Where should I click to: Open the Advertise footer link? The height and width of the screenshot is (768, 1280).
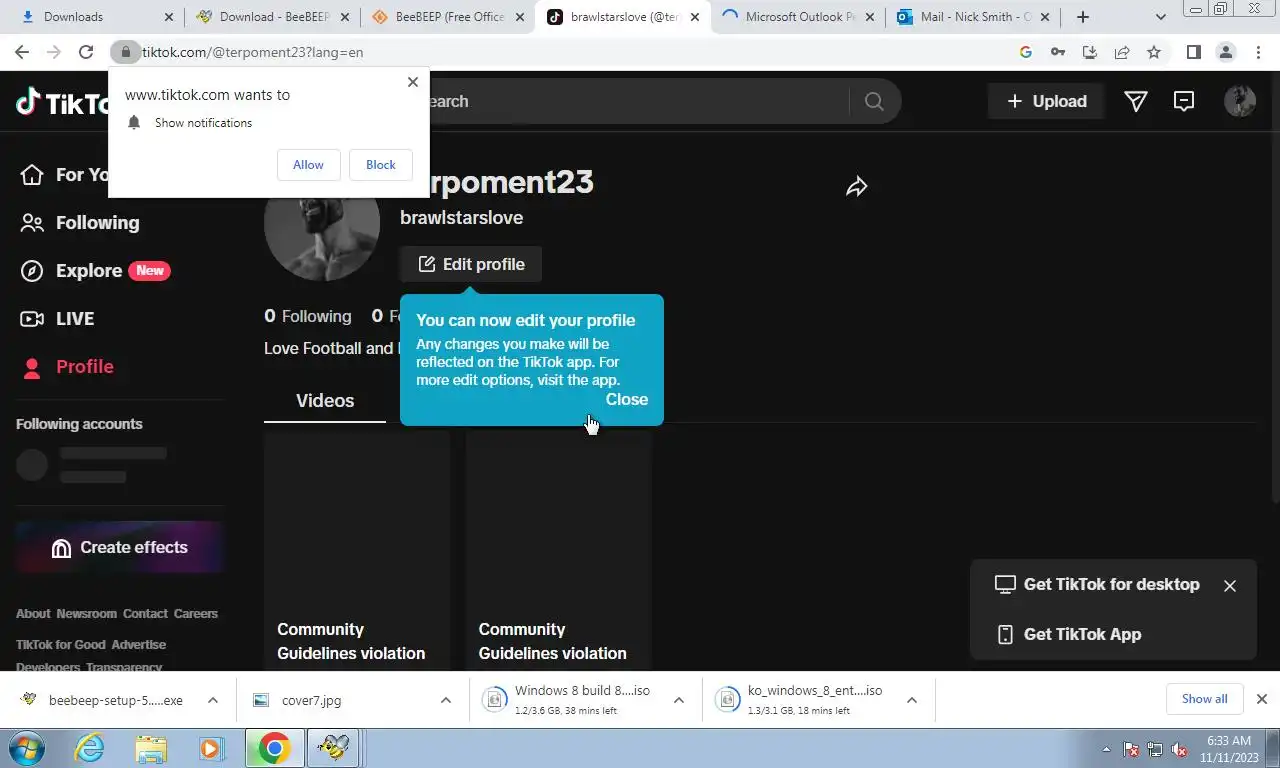coord(139,645)
